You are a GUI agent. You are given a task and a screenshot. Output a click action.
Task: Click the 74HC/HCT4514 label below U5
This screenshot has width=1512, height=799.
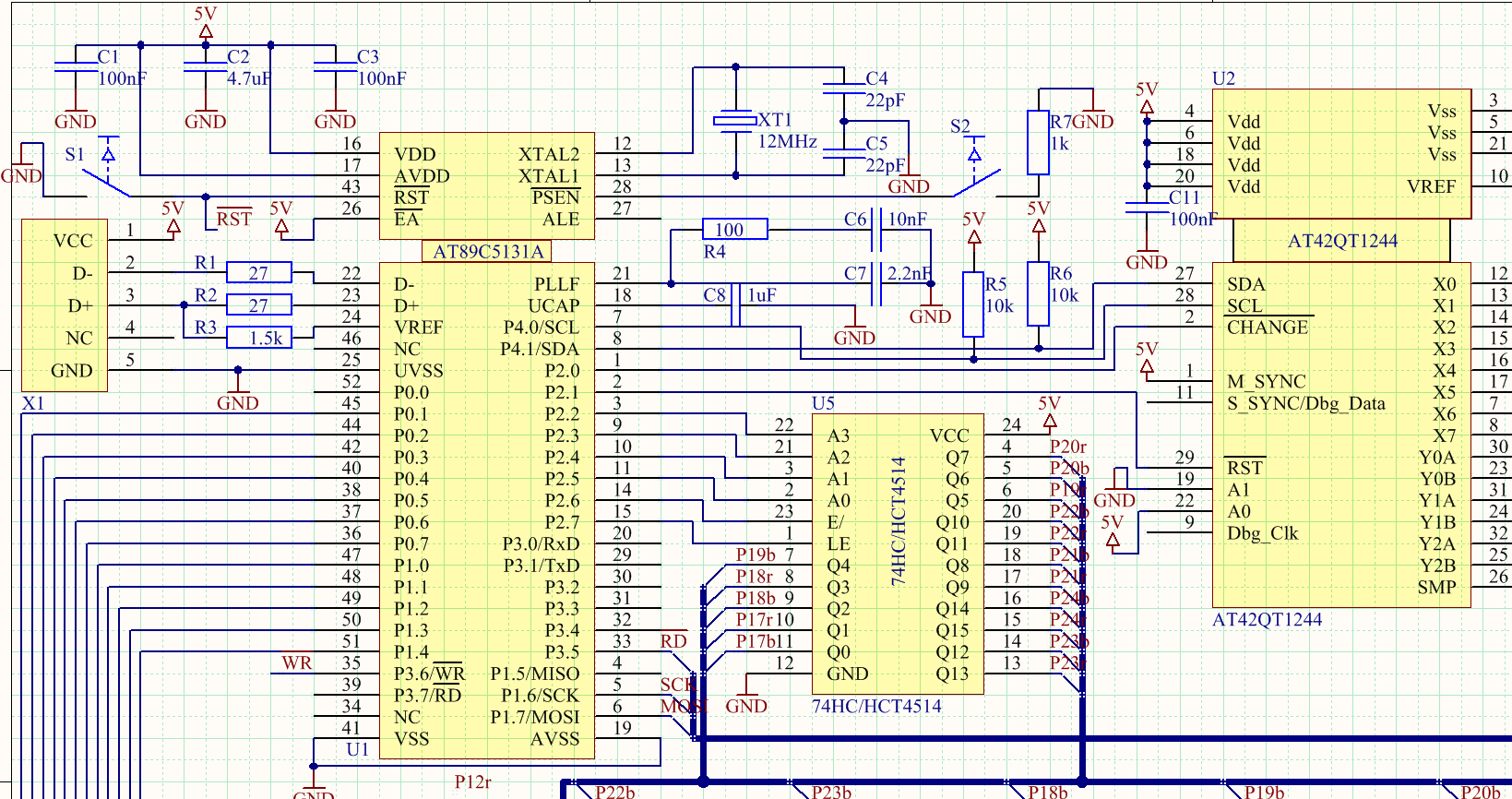click(x=876, y=706)
